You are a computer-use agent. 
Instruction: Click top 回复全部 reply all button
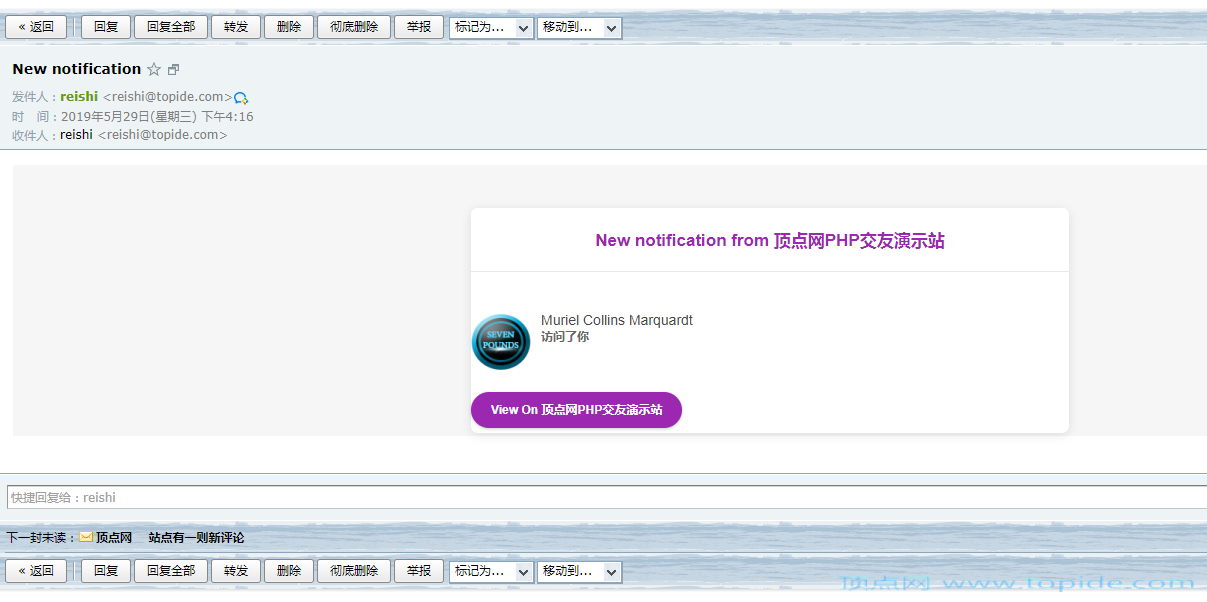pyautogui.click(x=171, y=27)
